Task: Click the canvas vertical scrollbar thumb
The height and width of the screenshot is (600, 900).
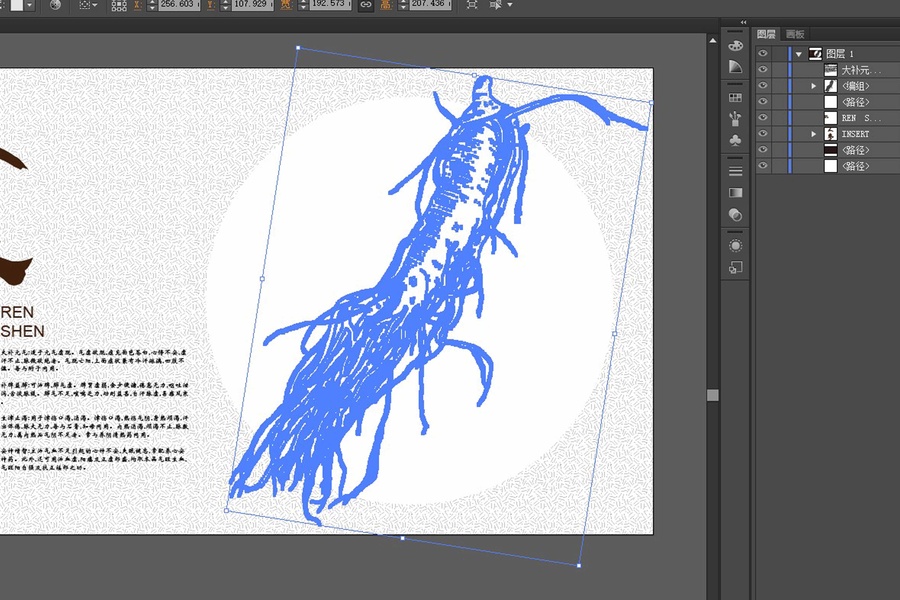Action: click(713, 395)
